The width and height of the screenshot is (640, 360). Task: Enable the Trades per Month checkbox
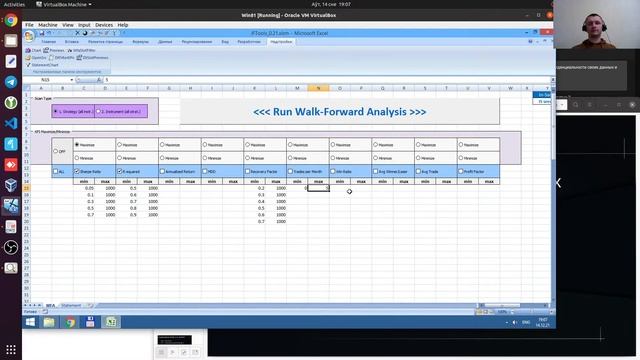[x=290, y=171]
